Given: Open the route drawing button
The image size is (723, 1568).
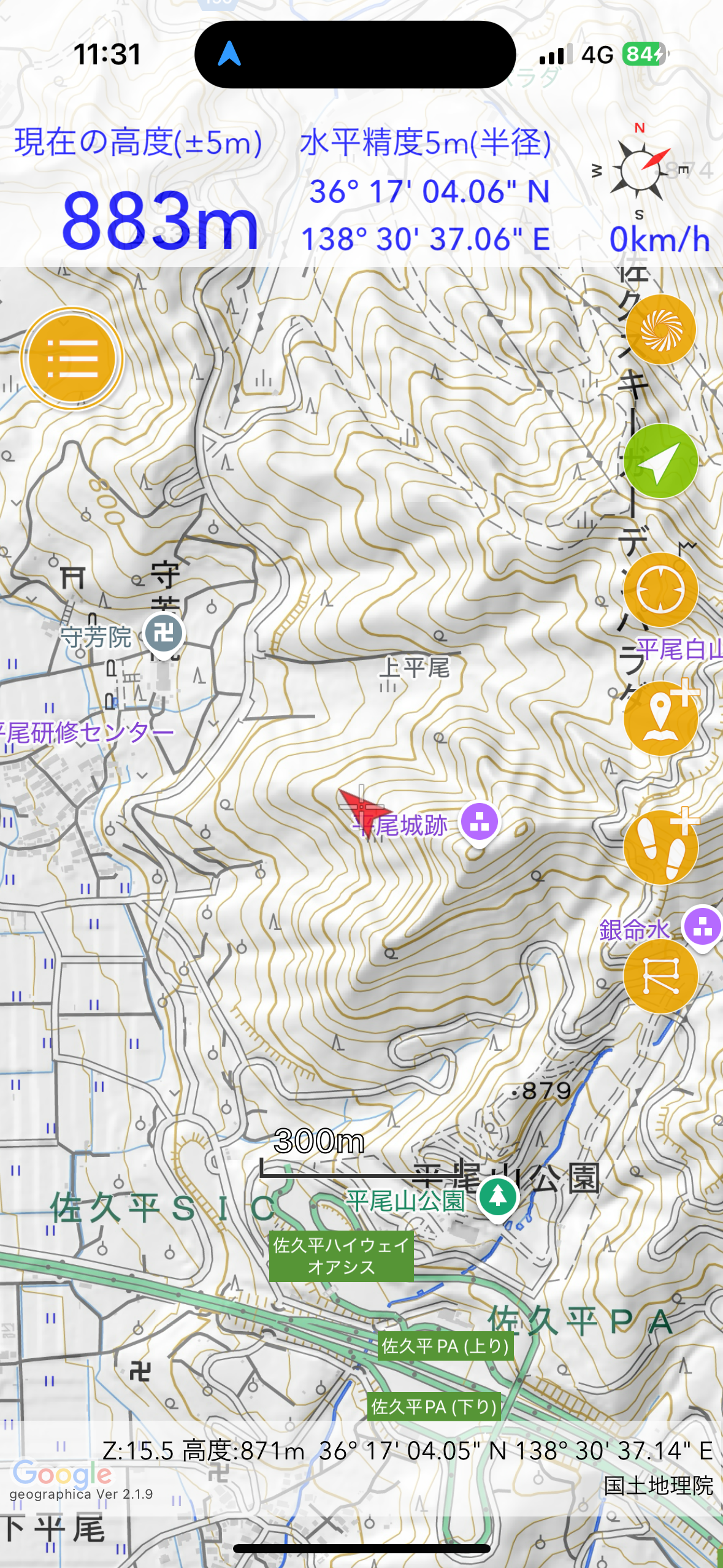Looking at the screenshot, I should pyautogui.click(x=660, y=975).
